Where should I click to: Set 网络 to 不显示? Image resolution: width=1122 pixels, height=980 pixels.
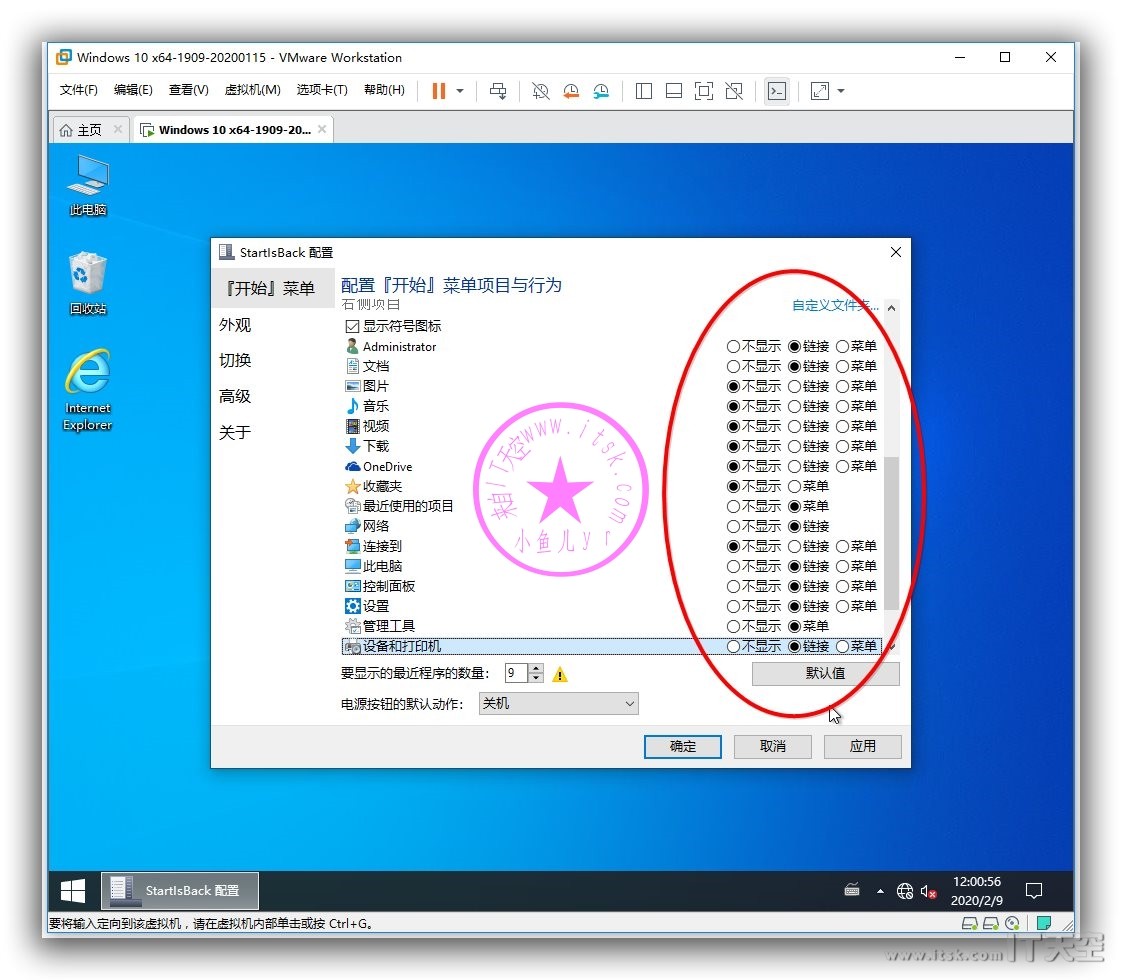click(x=733, y=526)
